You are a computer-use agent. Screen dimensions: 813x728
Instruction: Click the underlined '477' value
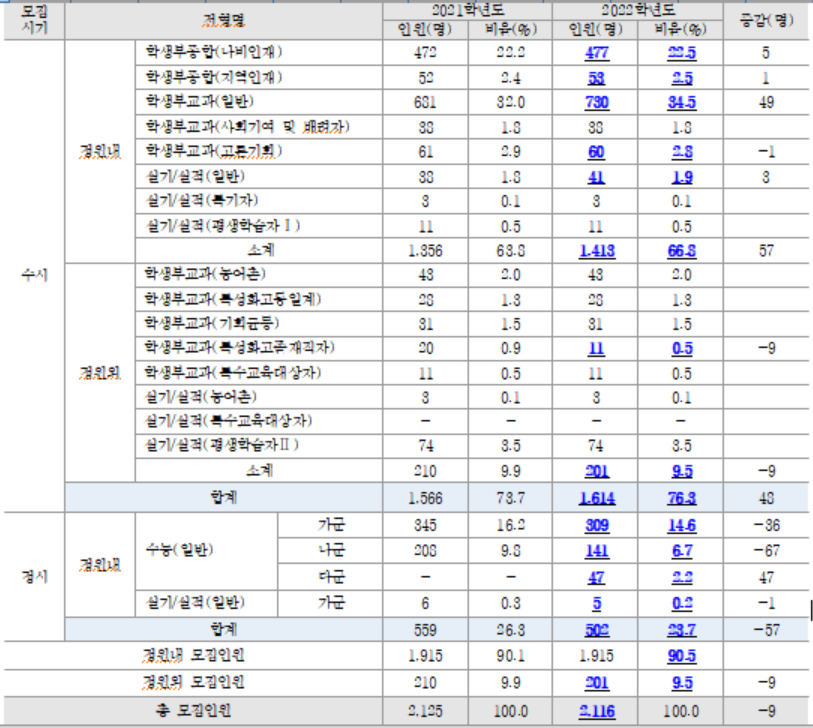tap(597, 53)
